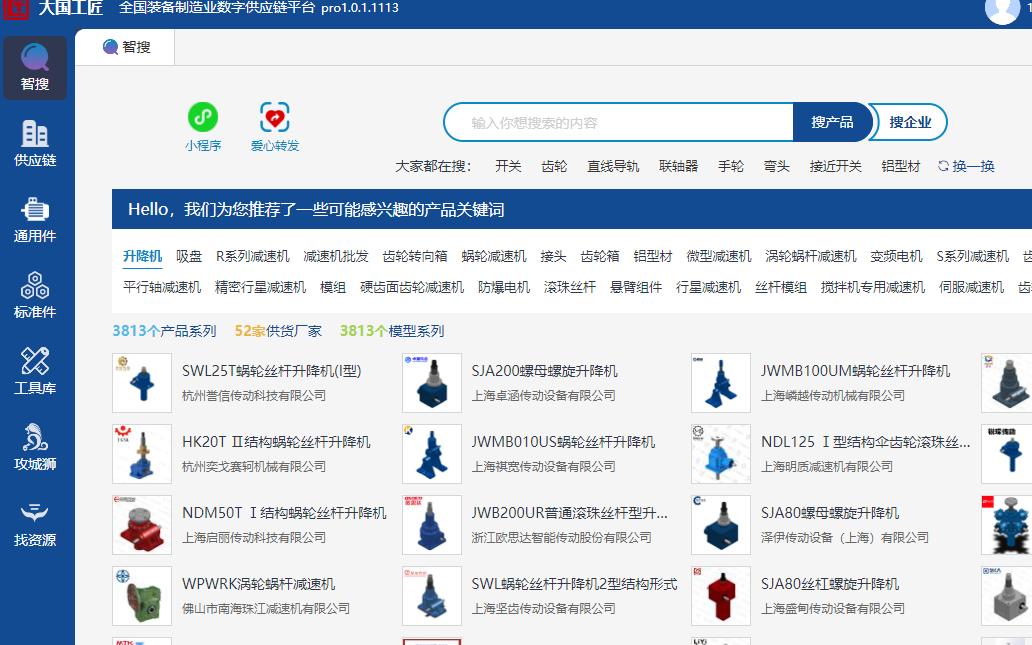Click the 搜企业 button
Image resolution: width=1032 pixels, height=645 pixels.
pos(910,122)
